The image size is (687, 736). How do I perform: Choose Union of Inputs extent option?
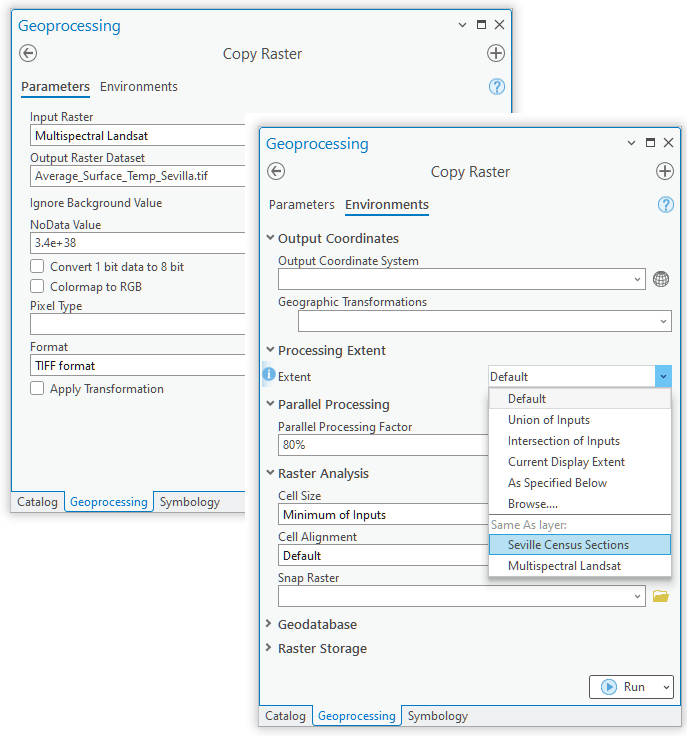coord(580,420)
